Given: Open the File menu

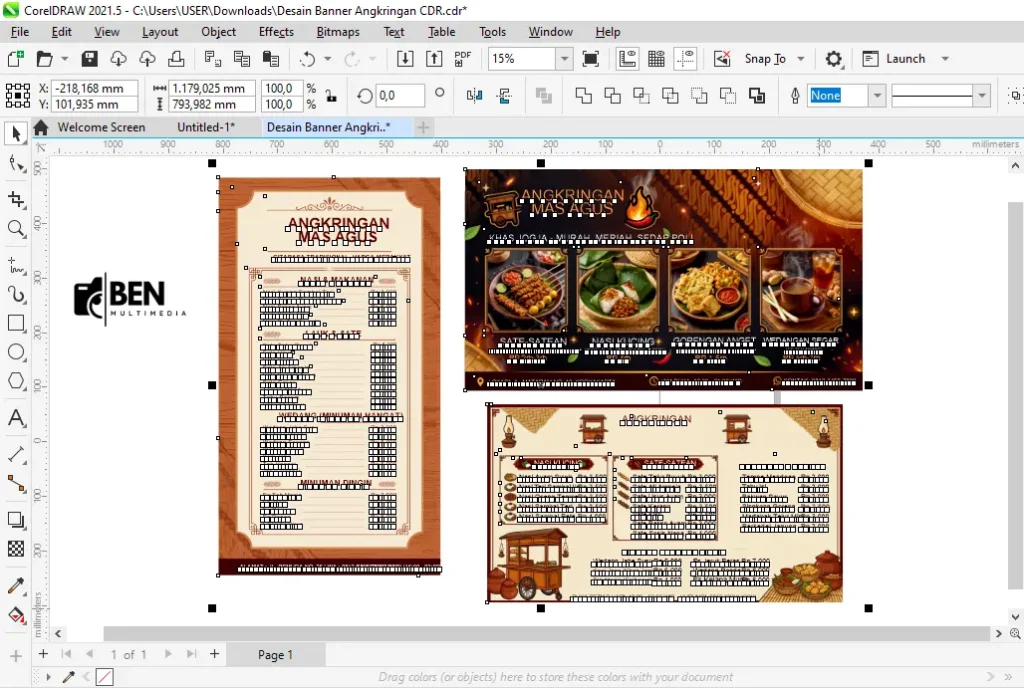Looking at the screenshot, I should (20, 32).
